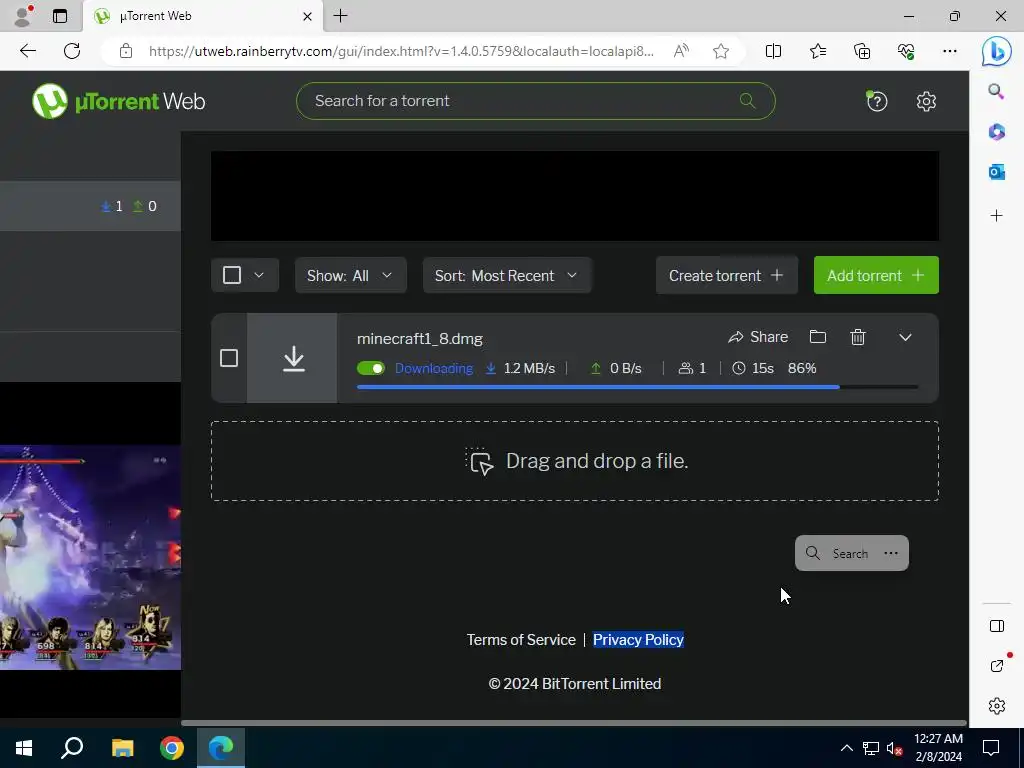Click the 1.2 MB/s download speed

pos(529,368)
